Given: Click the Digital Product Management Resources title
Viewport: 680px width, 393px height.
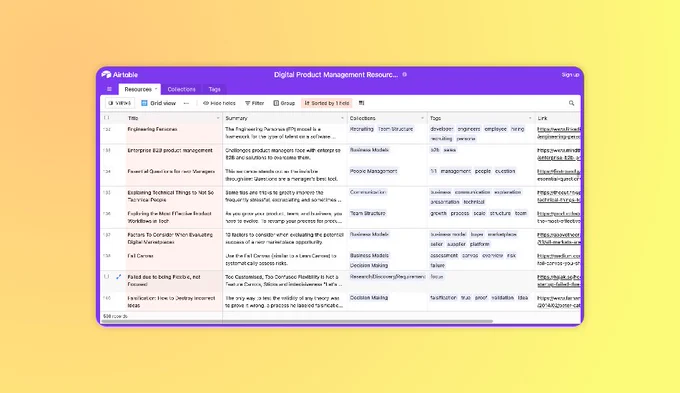Looking at the screenshot, I should tap(336, 75).
